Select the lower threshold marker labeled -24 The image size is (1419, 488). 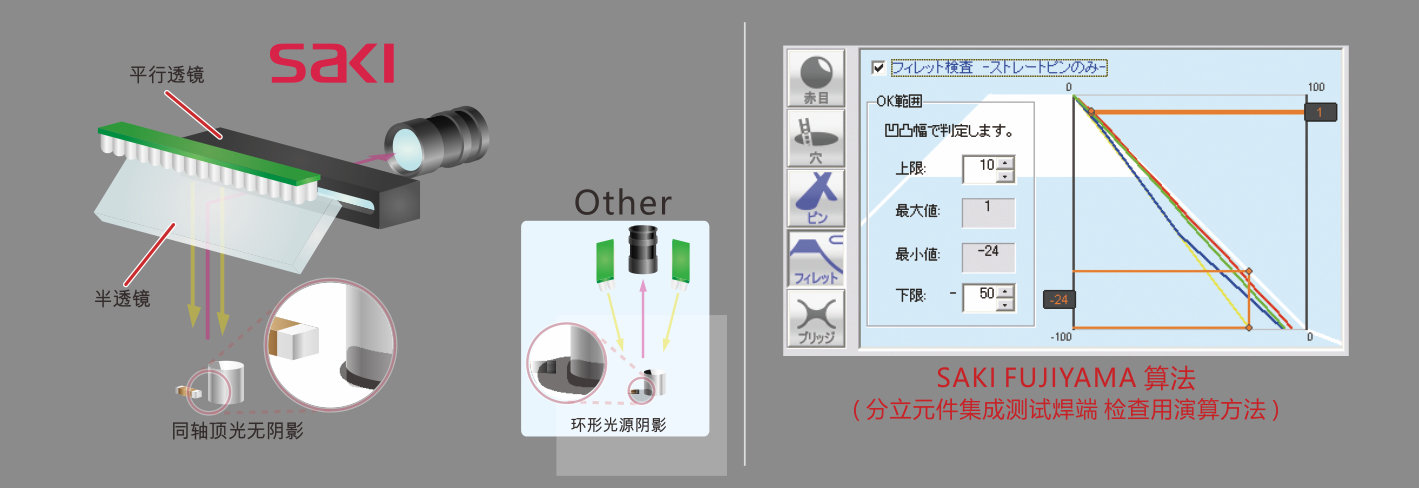pos(1058,298)
